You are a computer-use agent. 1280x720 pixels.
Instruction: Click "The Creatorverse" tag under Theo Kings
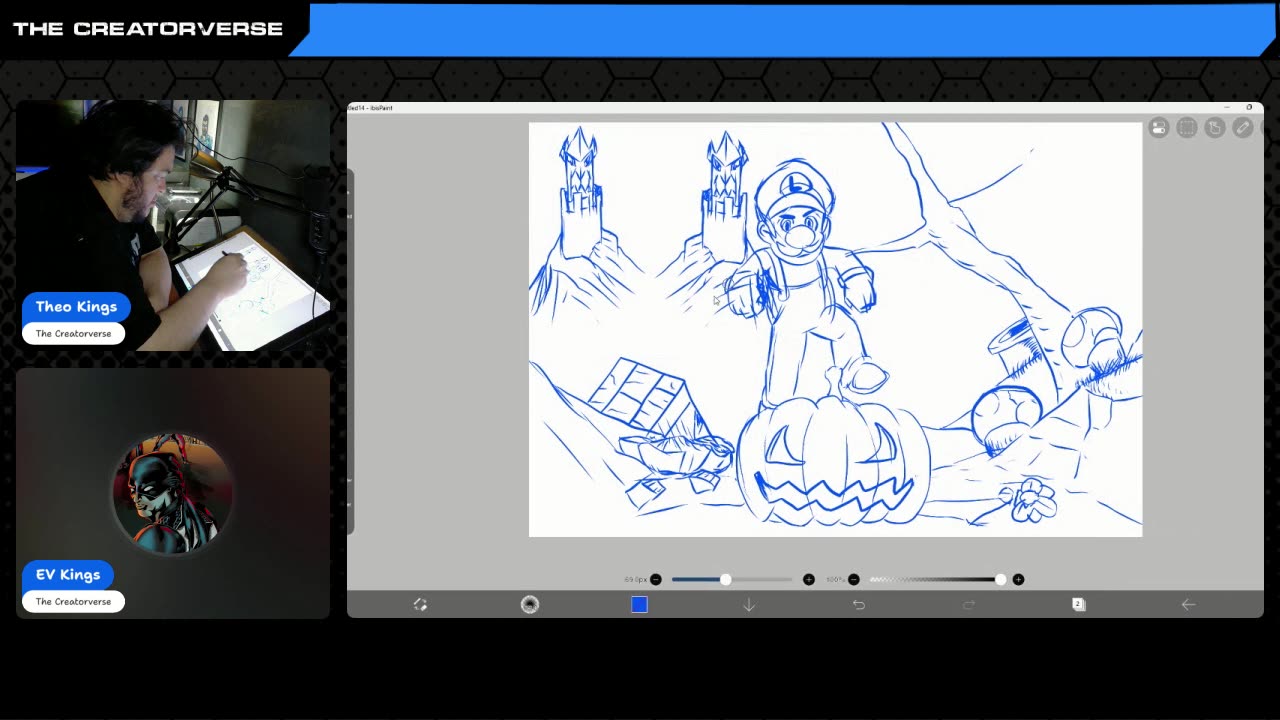pos(73,334)
